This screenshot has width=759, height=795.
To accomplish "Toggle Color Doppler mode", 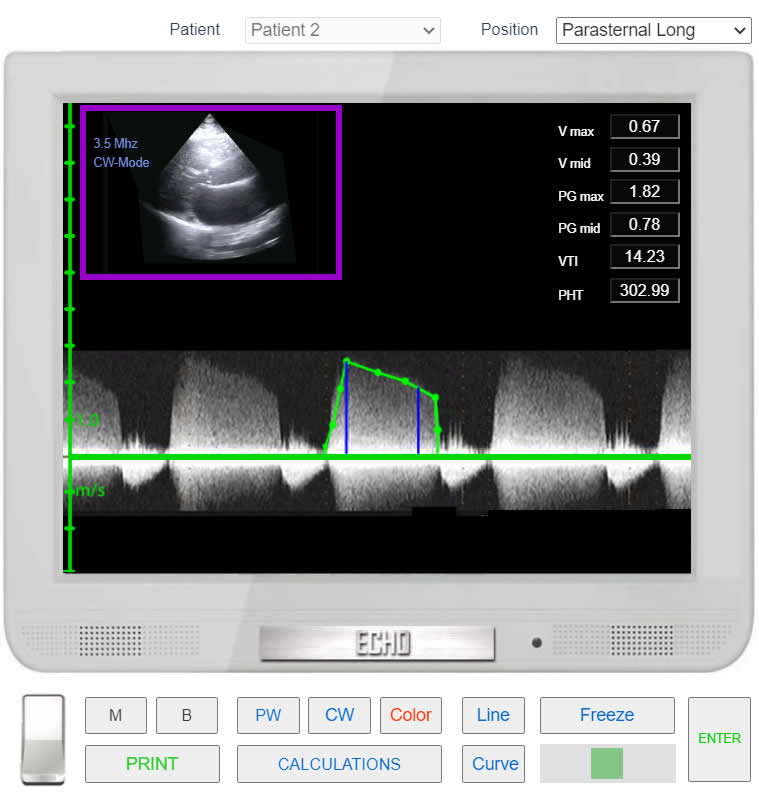I will pyautogui.click(x=410, y=715).
